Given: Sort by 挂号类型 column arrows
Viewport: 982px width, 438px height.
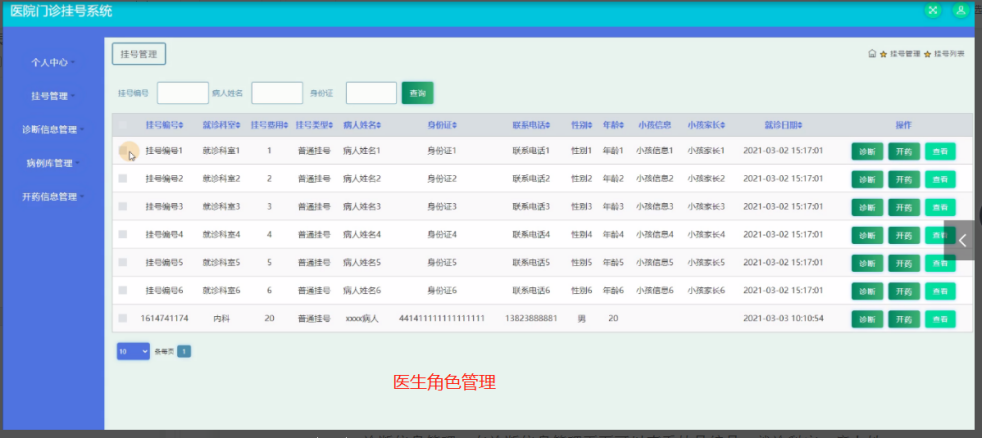Looking at the screenshot, I should (333, 125).
